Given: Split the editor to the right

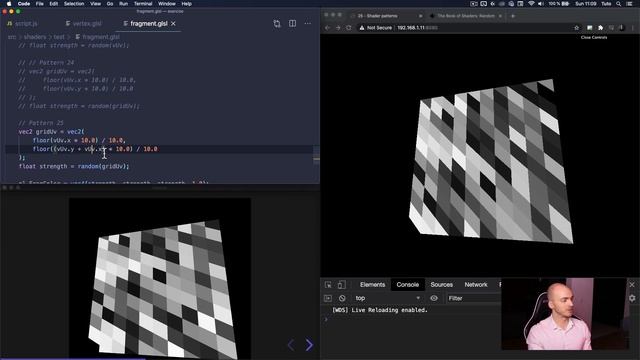Looking at the screenshot, I should pos(293,24).
